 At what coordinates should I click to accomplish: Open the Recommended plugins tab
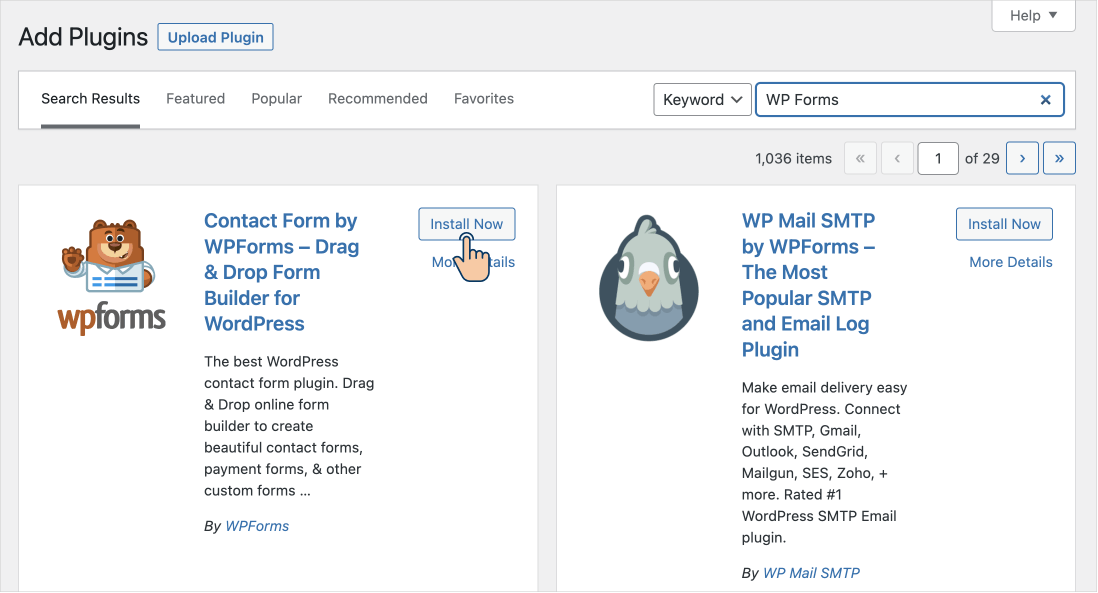click(377, 99)
